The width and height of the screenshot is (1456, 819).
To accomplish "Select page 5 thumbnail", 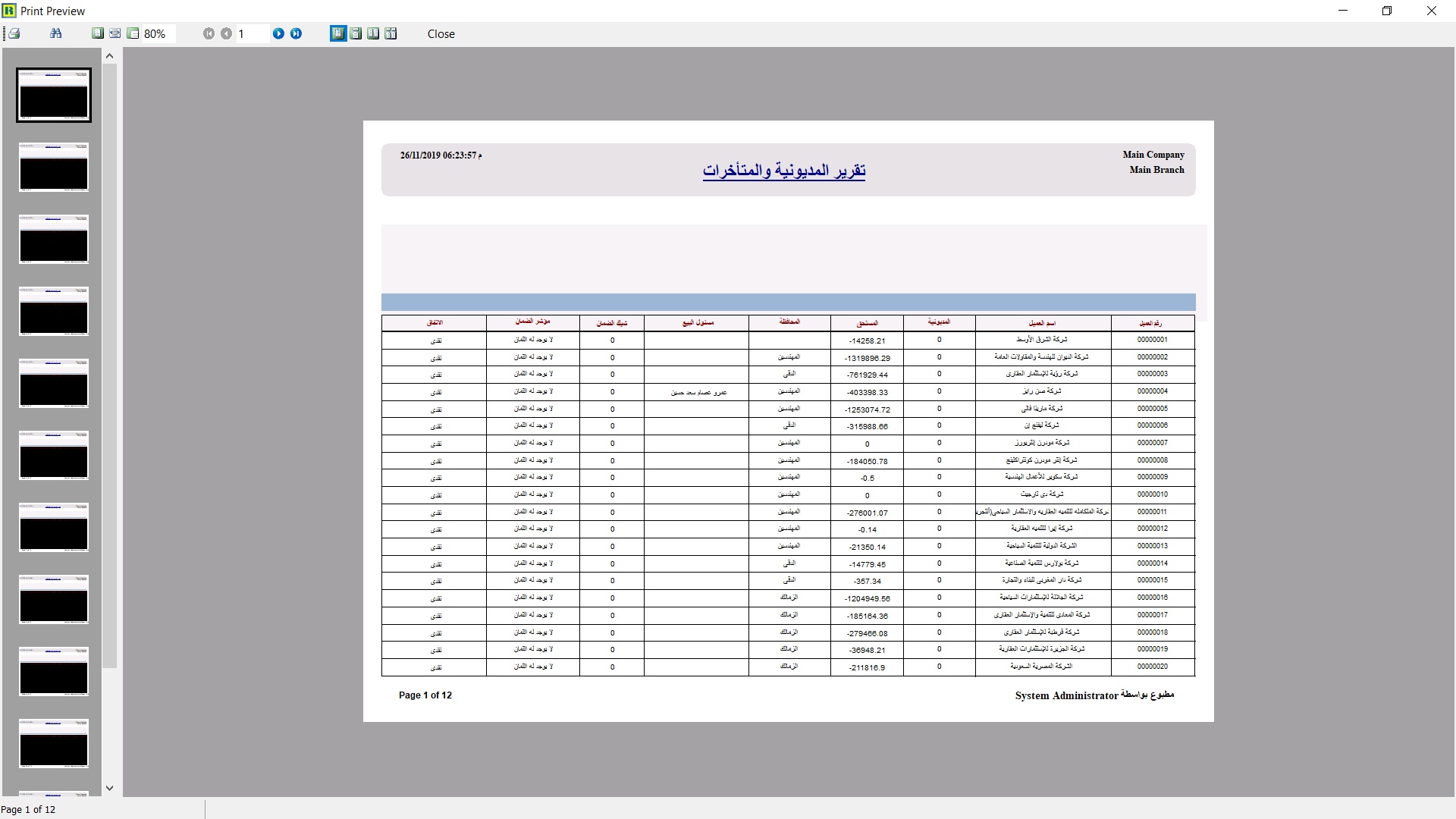I will (54, 383).
